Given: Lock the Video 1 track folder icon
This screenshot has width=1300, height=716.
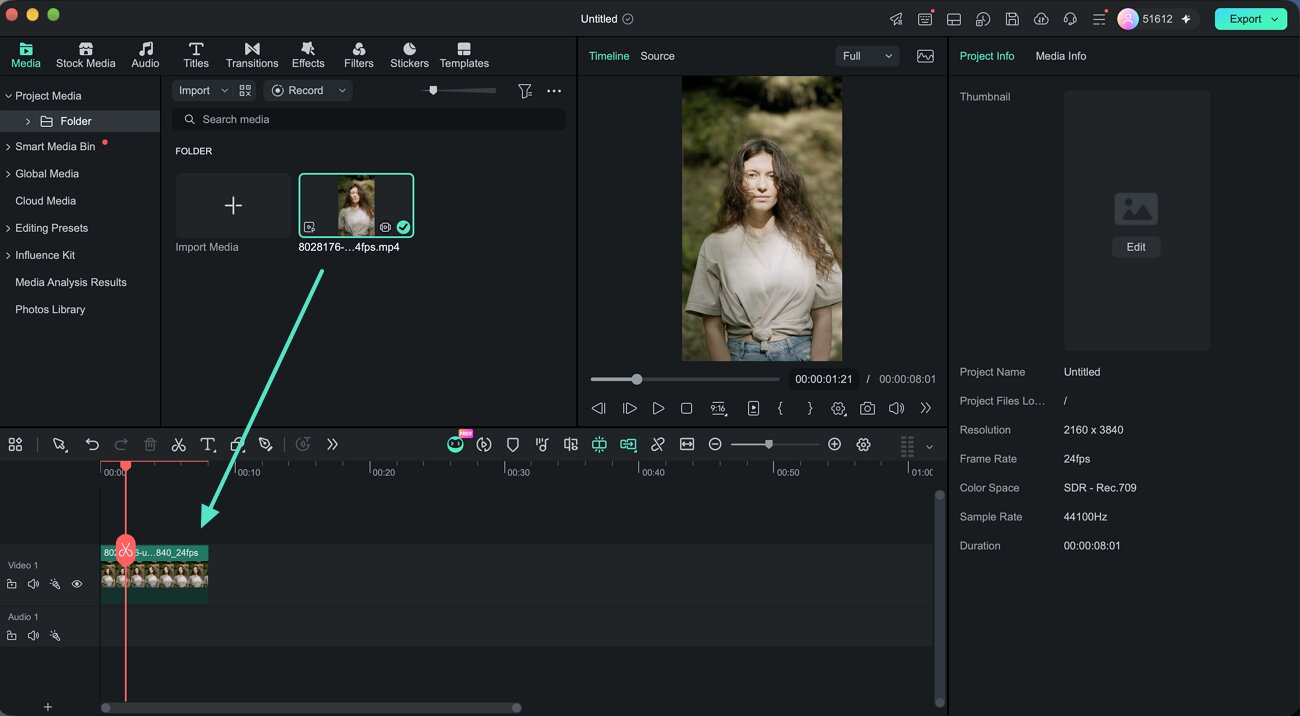Looking at the screenshot, I should (12, 584).
